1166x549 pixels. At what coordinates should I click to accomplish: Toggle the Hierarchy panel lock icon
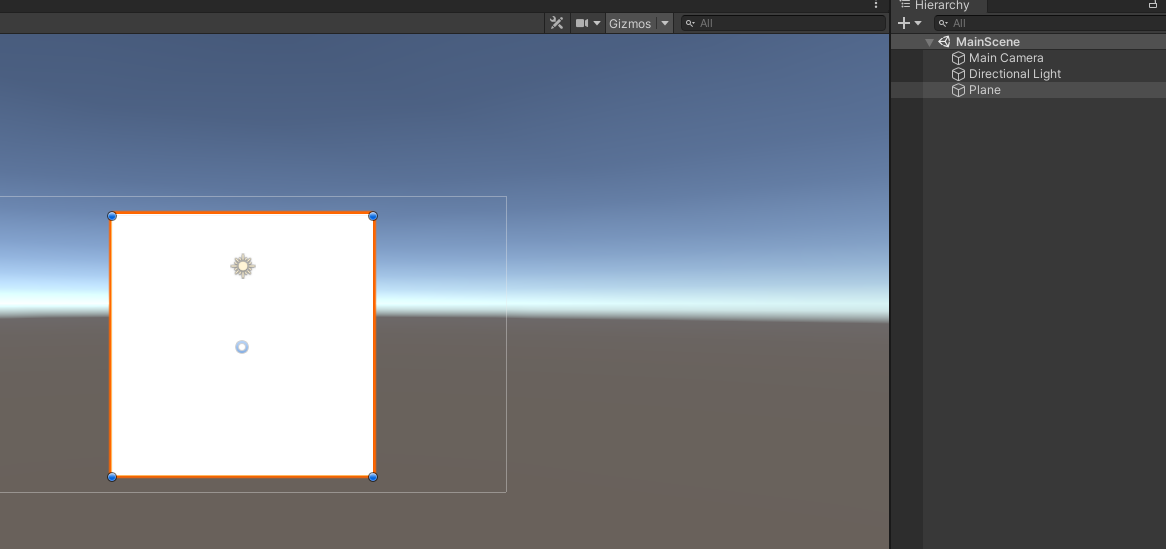point(1153,4)
